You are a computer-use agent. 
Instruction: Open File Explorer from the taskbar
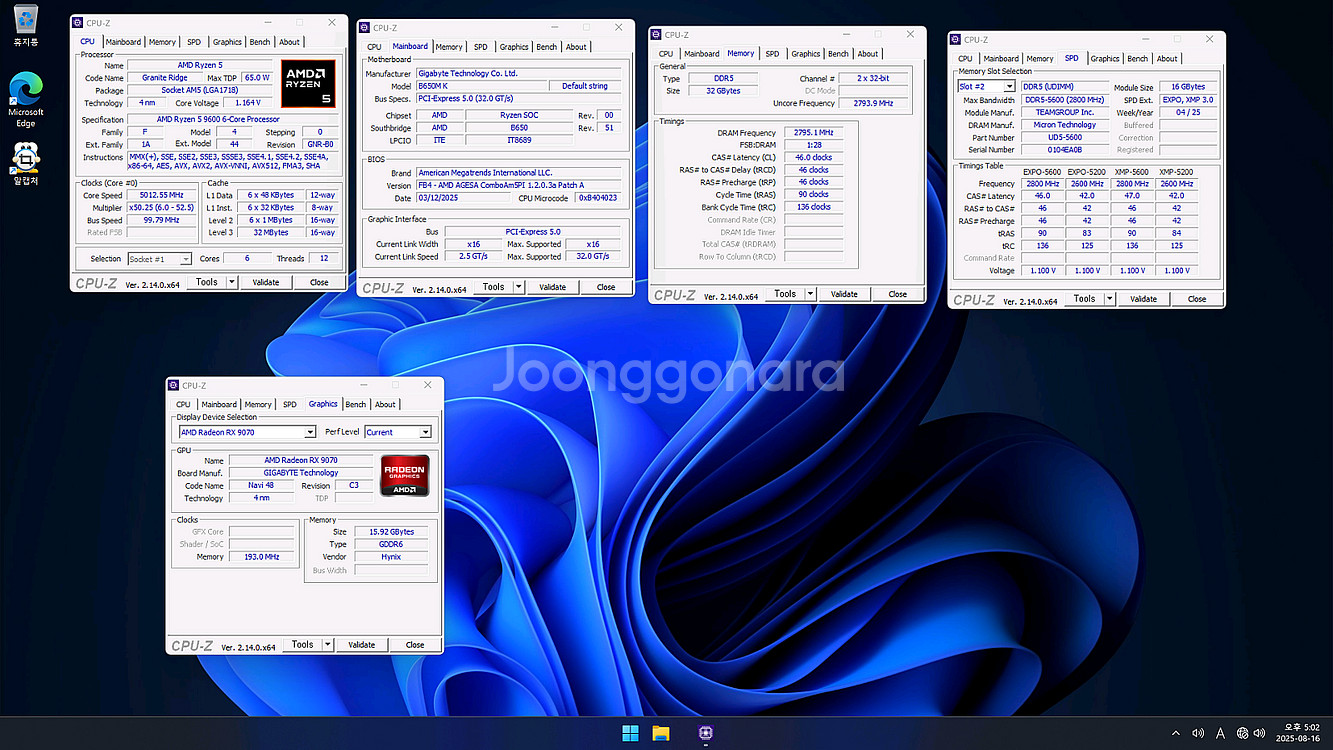[x=661, y=734]
